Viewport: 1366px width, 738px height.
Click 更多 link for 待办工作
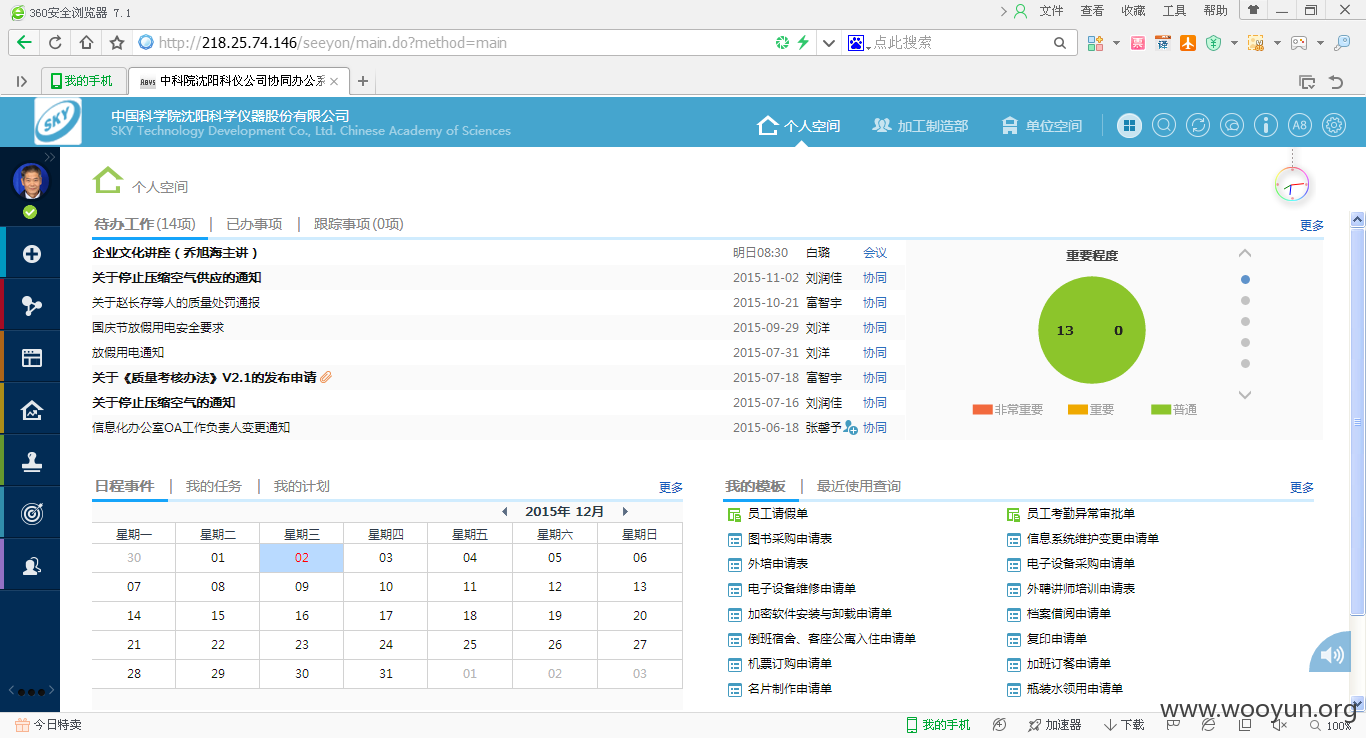1312,226
